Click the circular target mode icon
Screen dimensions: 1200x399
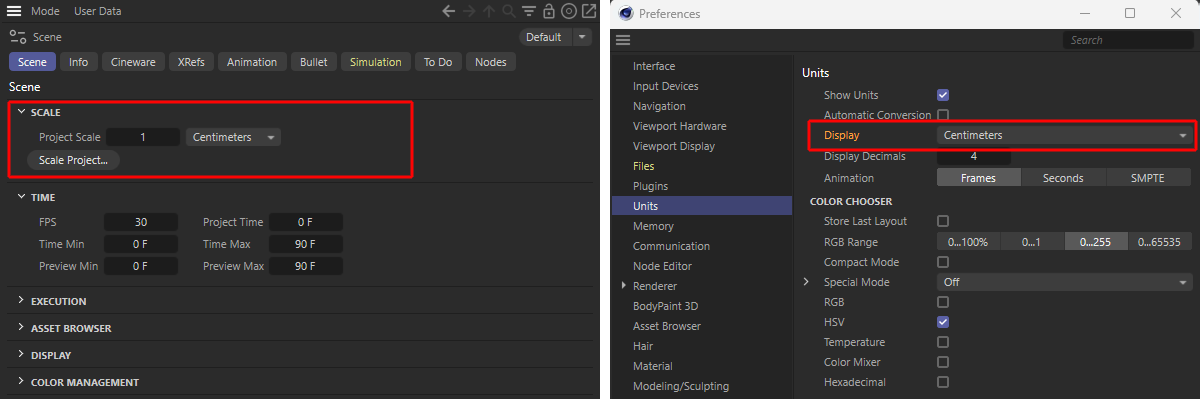569,12
